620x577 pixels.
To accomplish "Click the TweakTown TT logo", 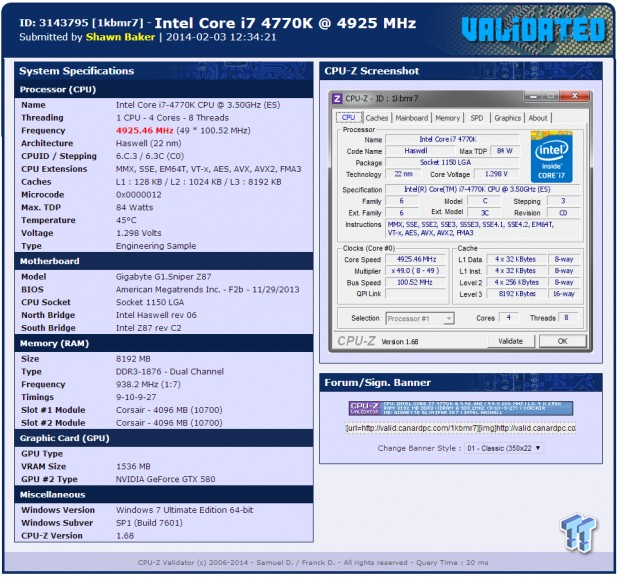I will 578,532.
